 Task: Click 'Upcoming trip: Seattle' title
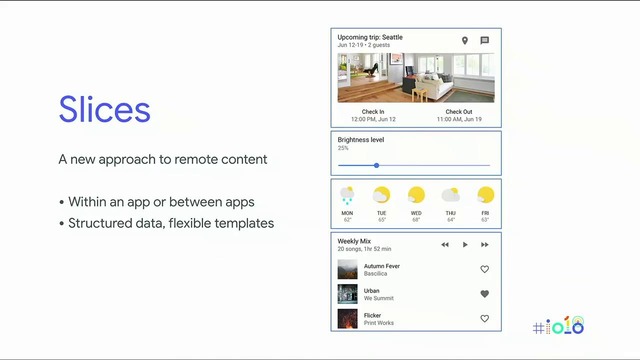370,37
